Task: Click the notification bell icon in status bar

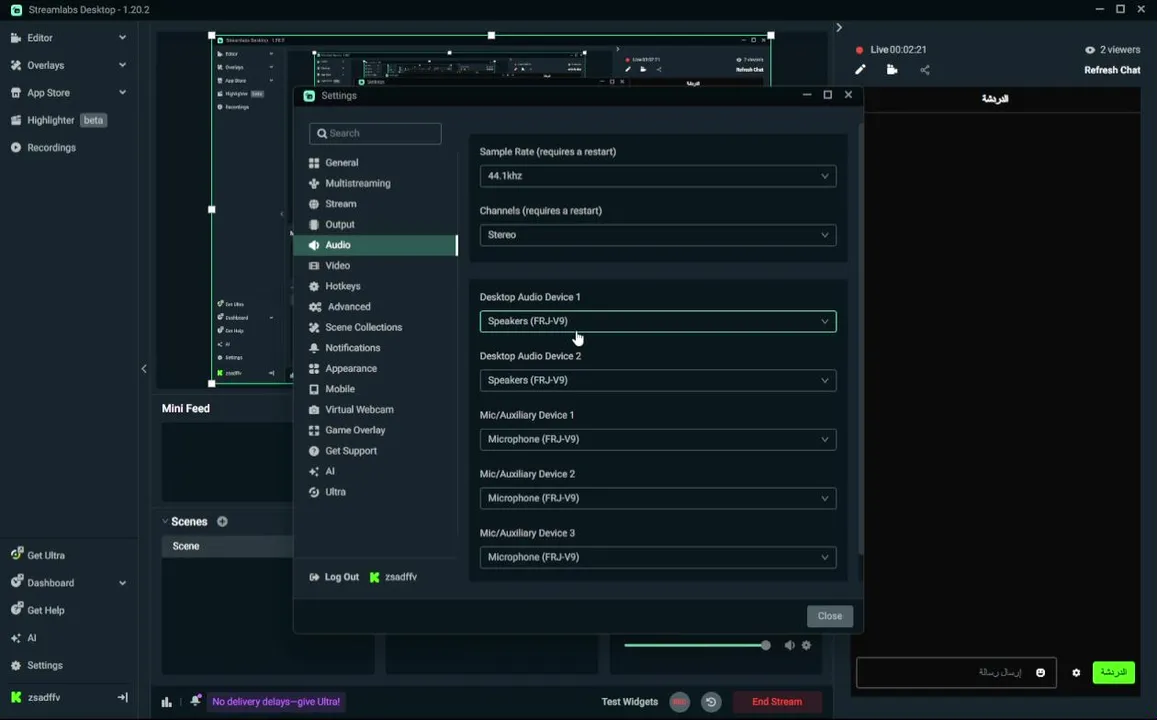Action: [x=195, y=701]
